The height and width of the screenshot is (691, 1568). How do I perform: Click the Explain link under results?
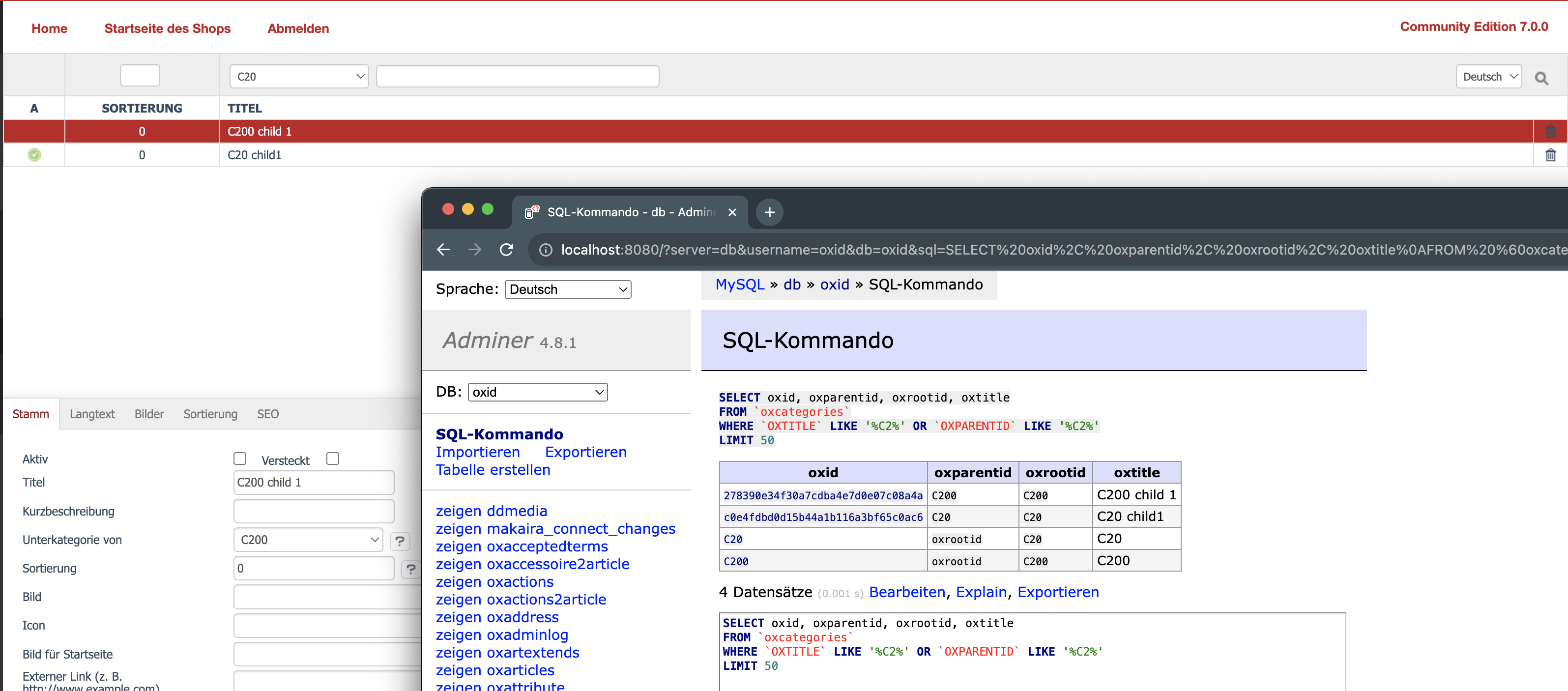point(981,592)
